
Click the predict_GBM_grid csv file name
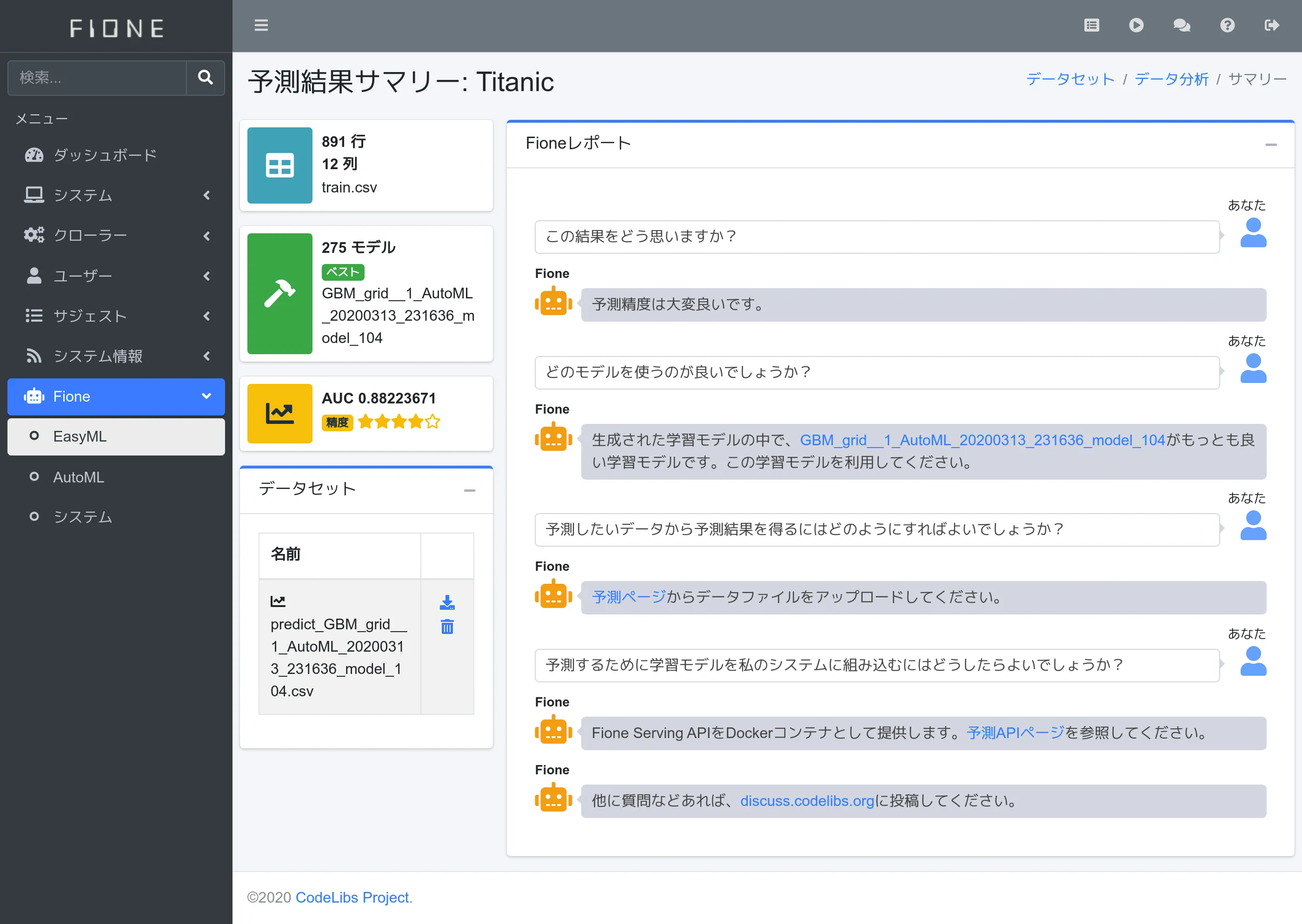(x=339, y=658)
